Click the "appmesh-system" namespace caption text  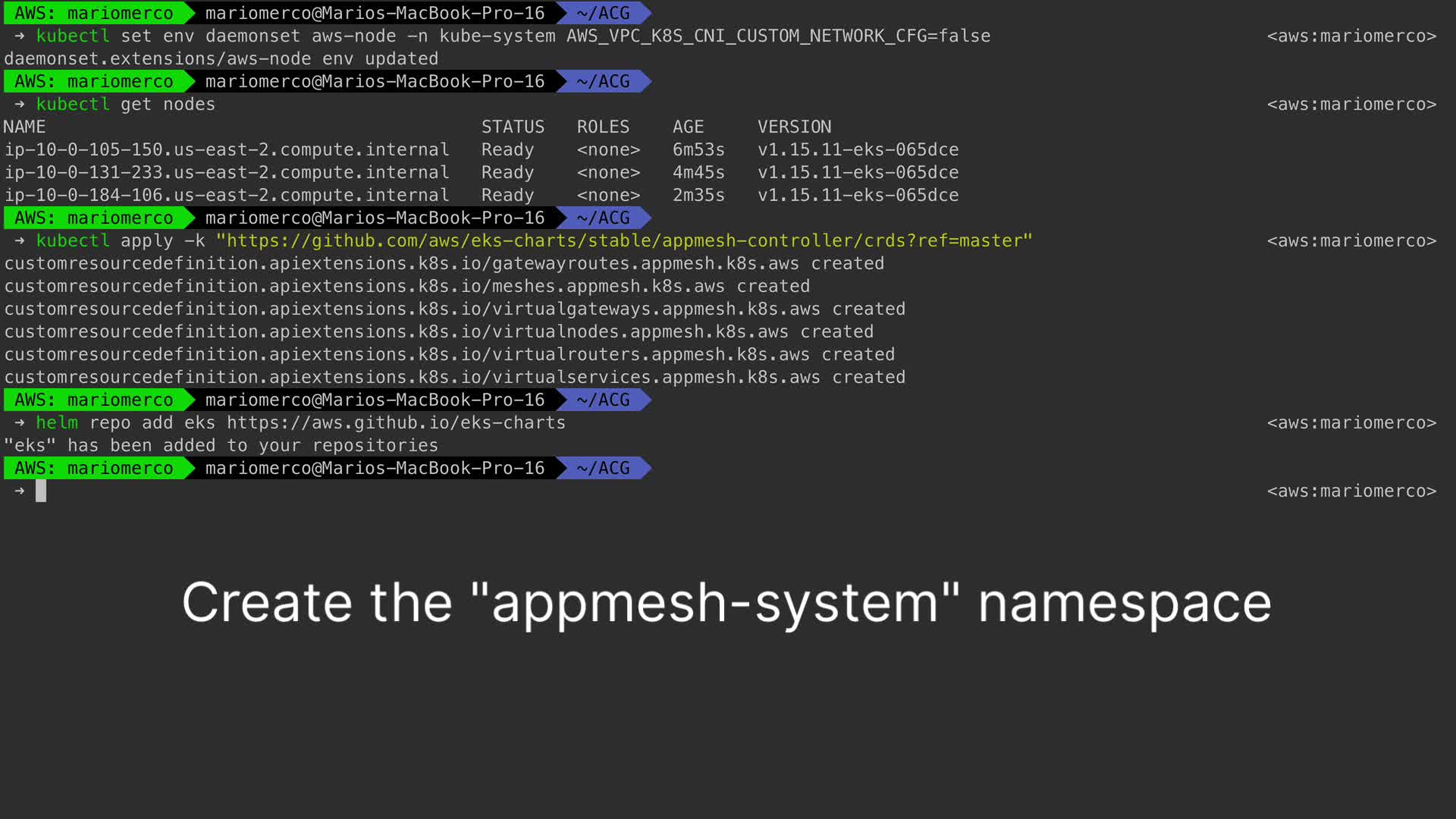(726, 603)
